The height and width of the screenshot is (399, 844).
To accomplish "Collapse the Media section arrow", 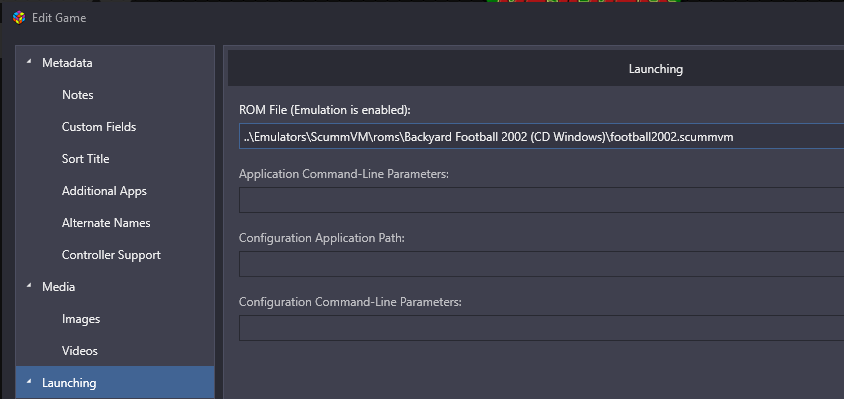I will click(29, 286).
